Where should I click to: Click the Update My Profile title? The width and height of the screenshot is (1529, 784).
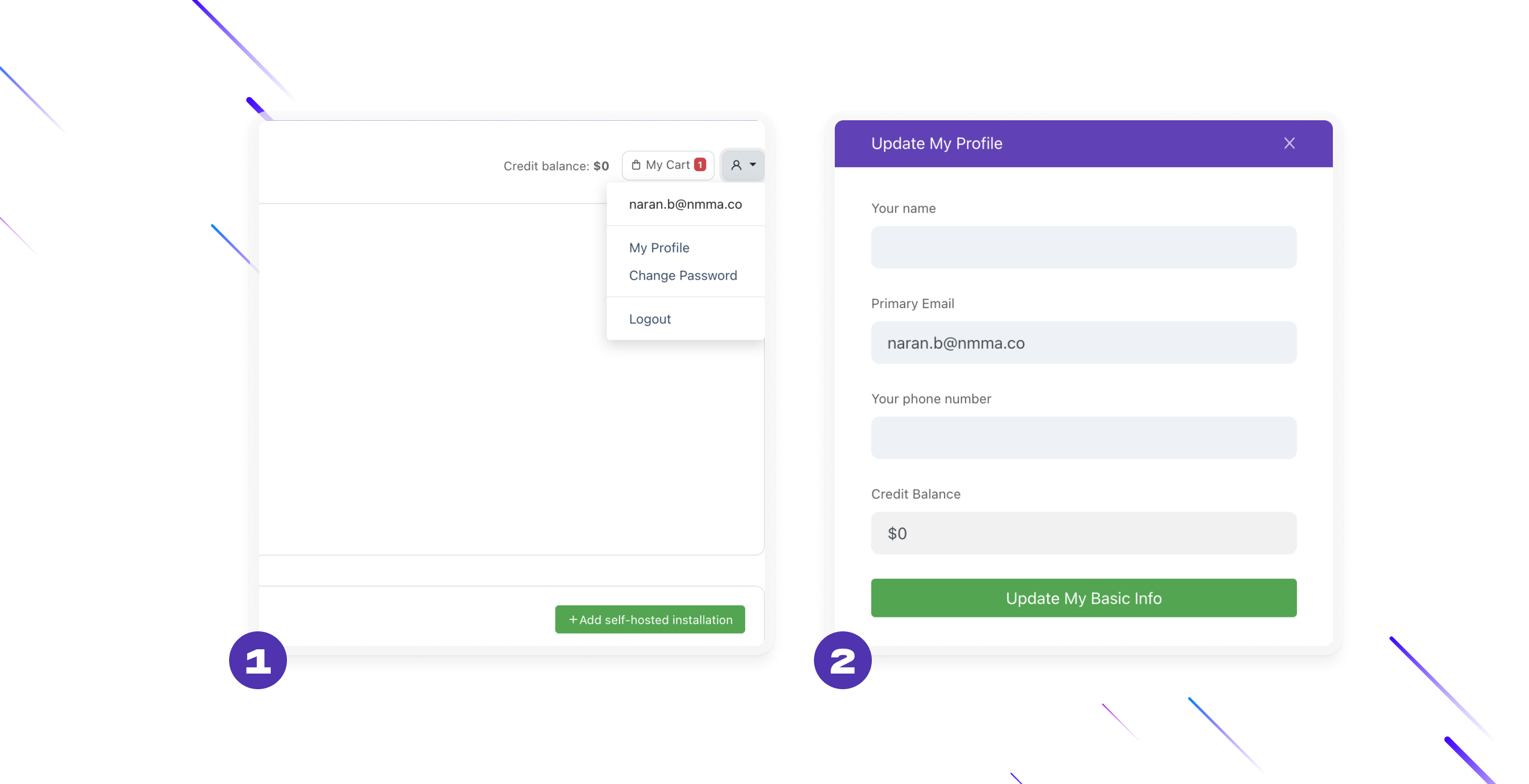click(x=936, y=143)
